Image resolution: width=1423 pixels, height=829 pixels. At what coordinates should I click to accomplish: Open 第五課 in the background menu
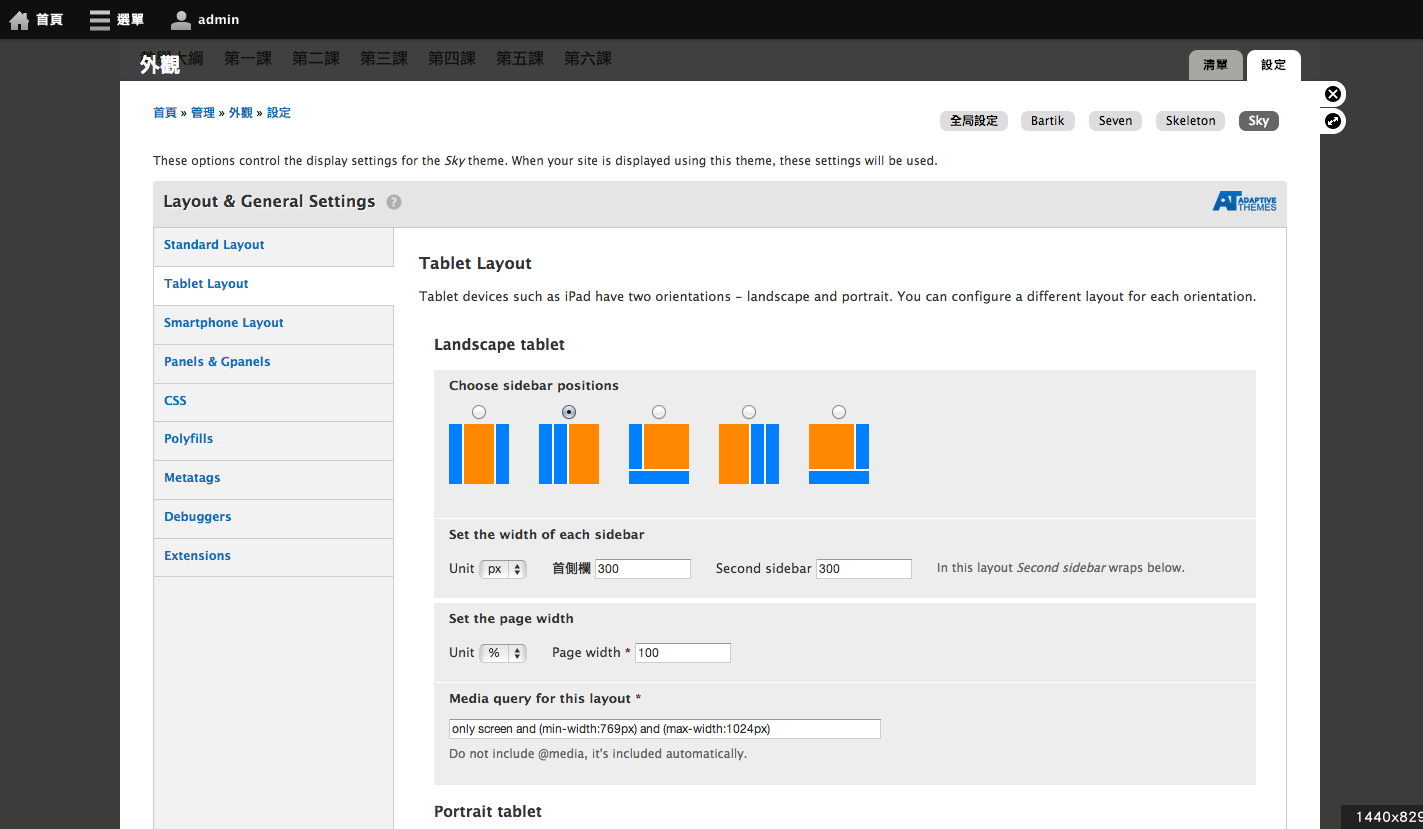(x=520, y=59)
